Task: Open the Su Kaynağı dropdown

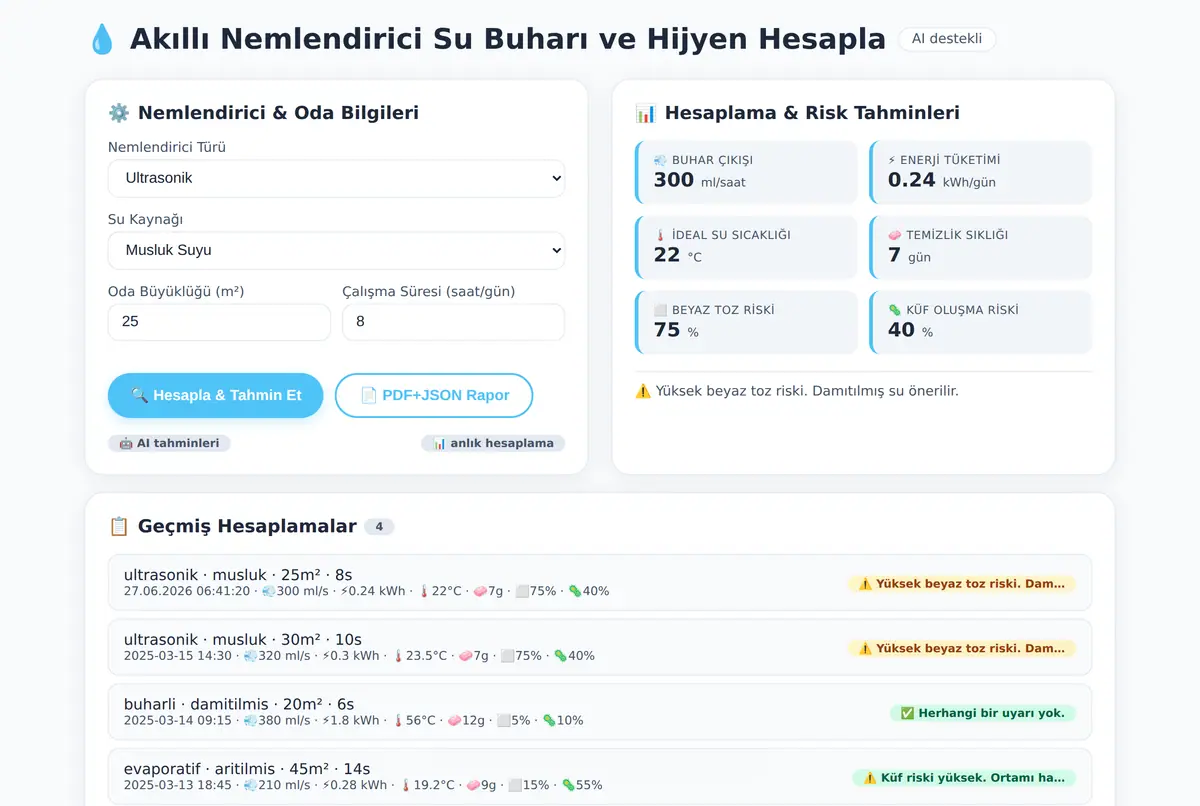Action: [336, 250]
